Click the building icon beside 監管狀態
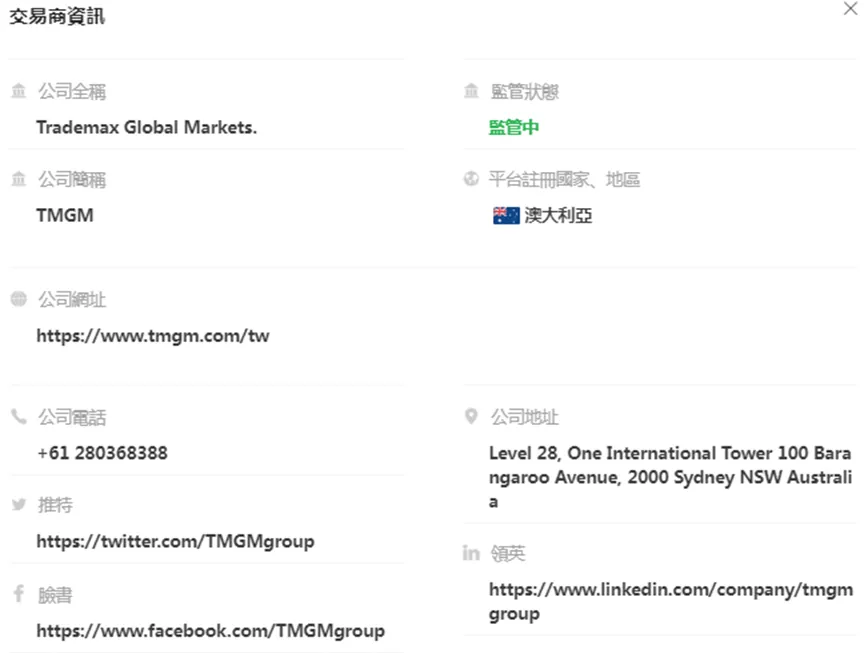864x653 pixels. click(471, 90)
